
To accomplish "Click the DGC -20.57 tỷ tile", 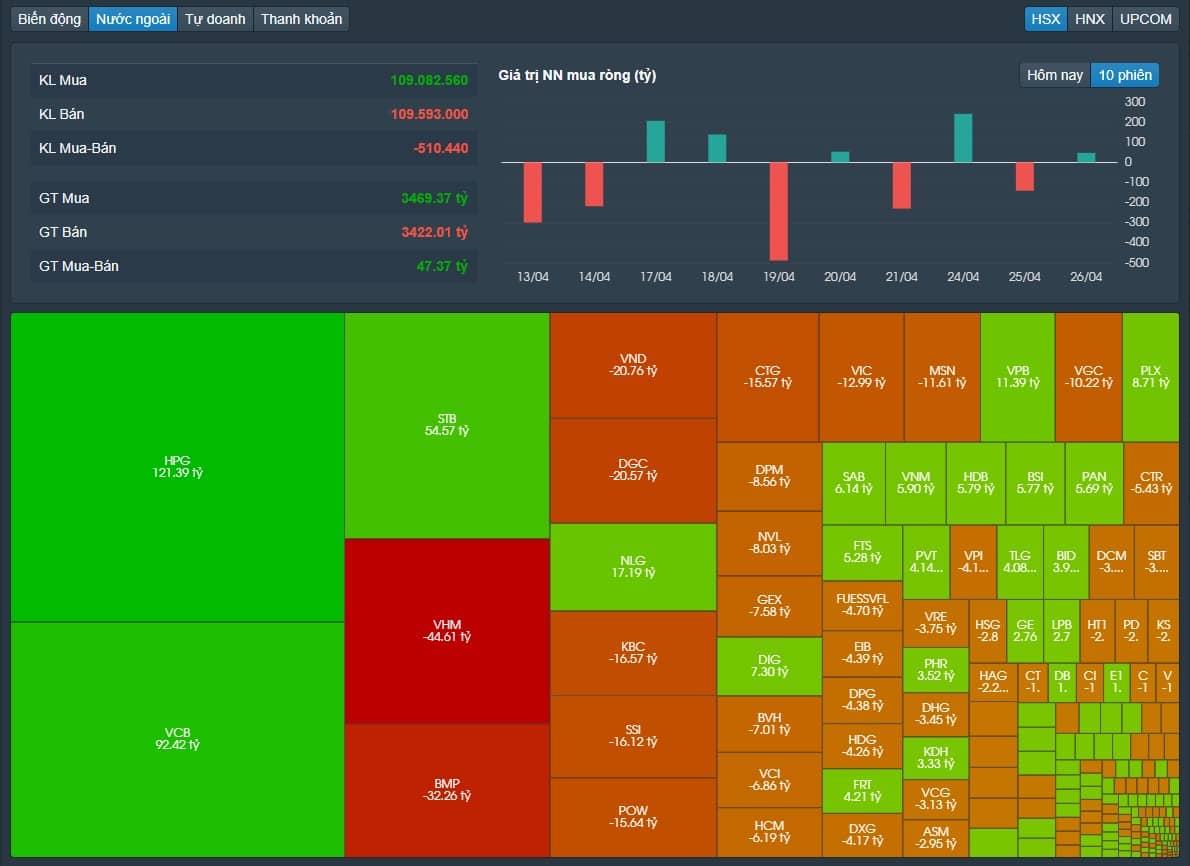I will click(633, 471).
